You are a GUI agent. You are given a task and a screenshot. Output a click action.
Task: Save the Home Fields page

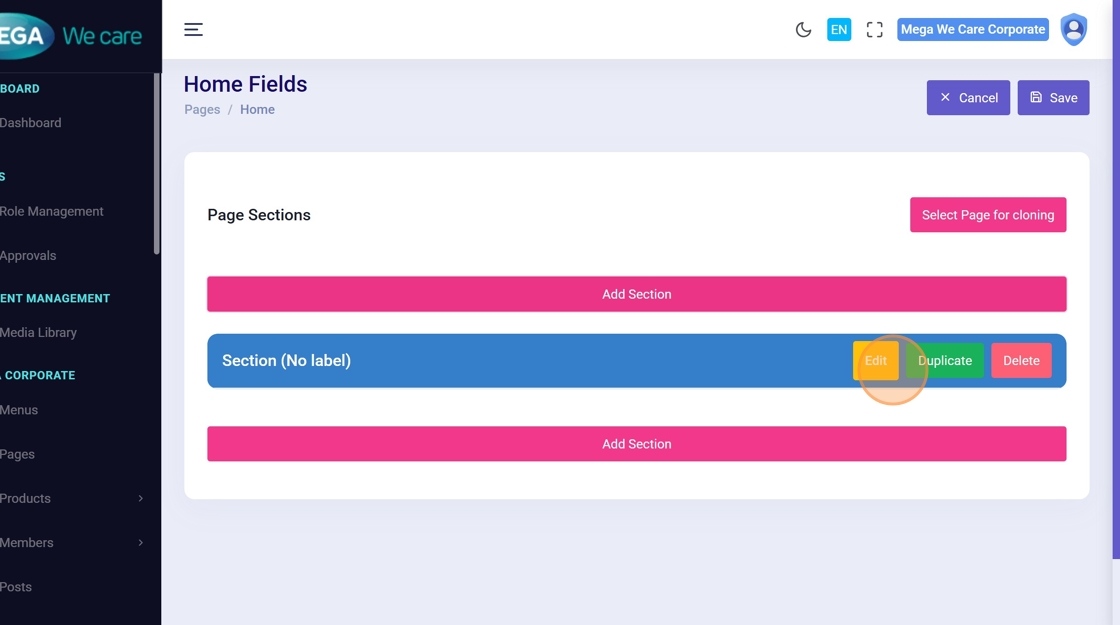(1053, 98)
